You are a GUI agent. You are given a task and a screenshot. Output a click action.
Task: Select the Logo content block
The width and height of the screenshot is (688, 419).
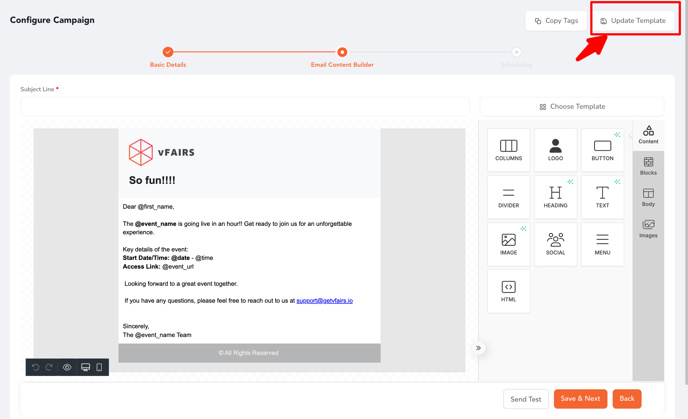point(555,150)
